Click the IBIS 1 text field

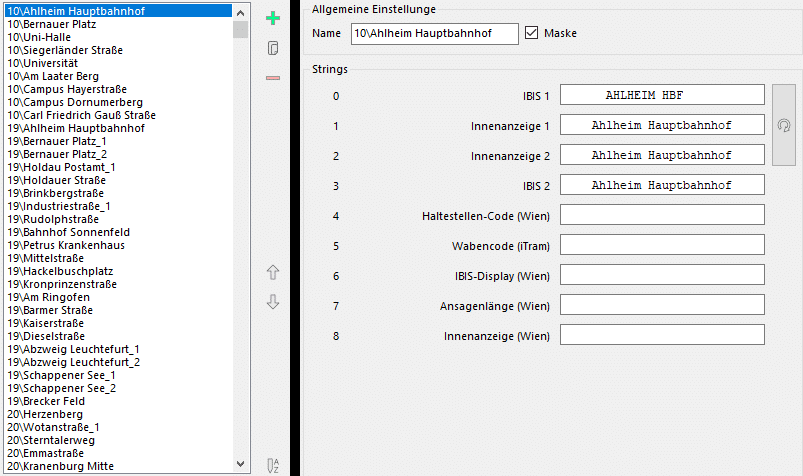pyautogui.click(x=661, y=96)
